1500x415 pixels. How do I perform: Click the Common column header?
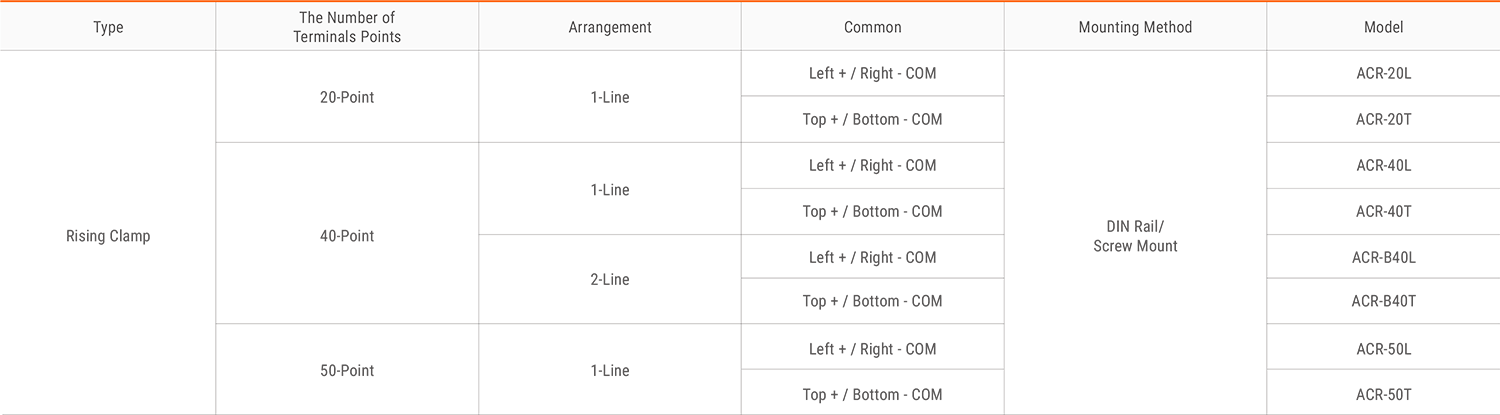pyautogui.click(x=873, y=27)
